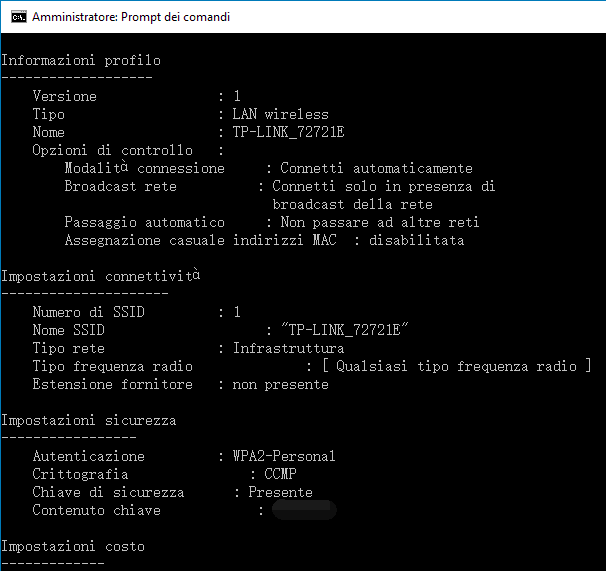Image resolution: width=606 pixels, height=571 pixels.
Task: Click the 'Numero di SSID' label
Action: point(88,312)
